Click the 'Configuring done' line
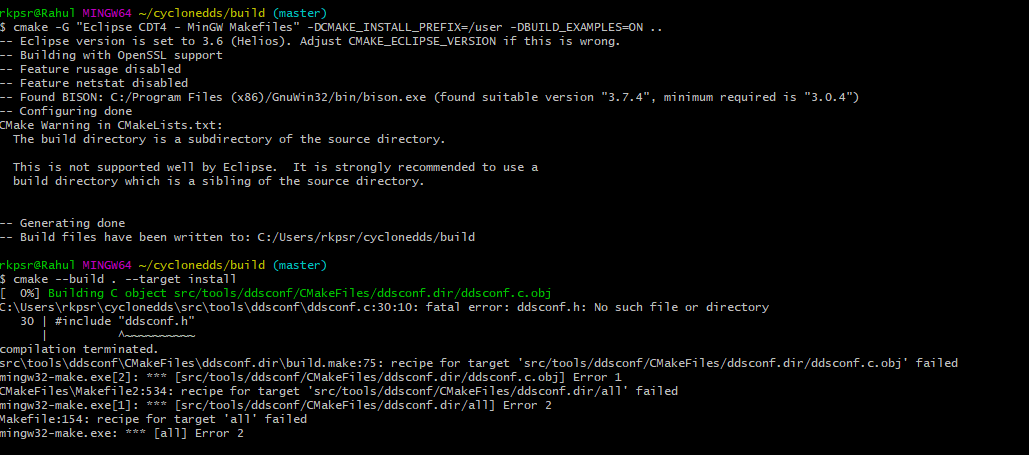The height and width of the screenshot is (455, 1029). (x=66, y=111)
